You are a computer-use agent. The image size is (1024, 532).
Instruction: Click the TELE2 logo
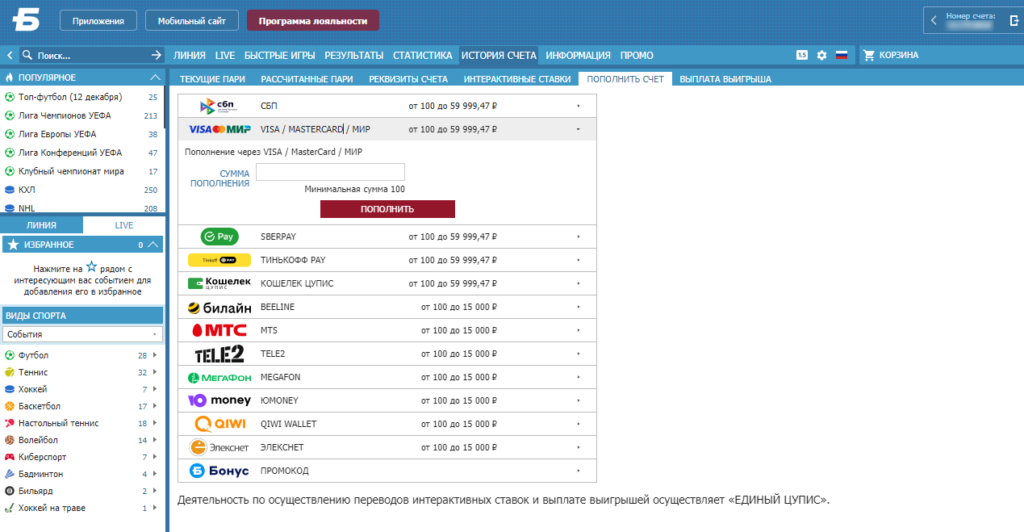(x=219, y=354)
